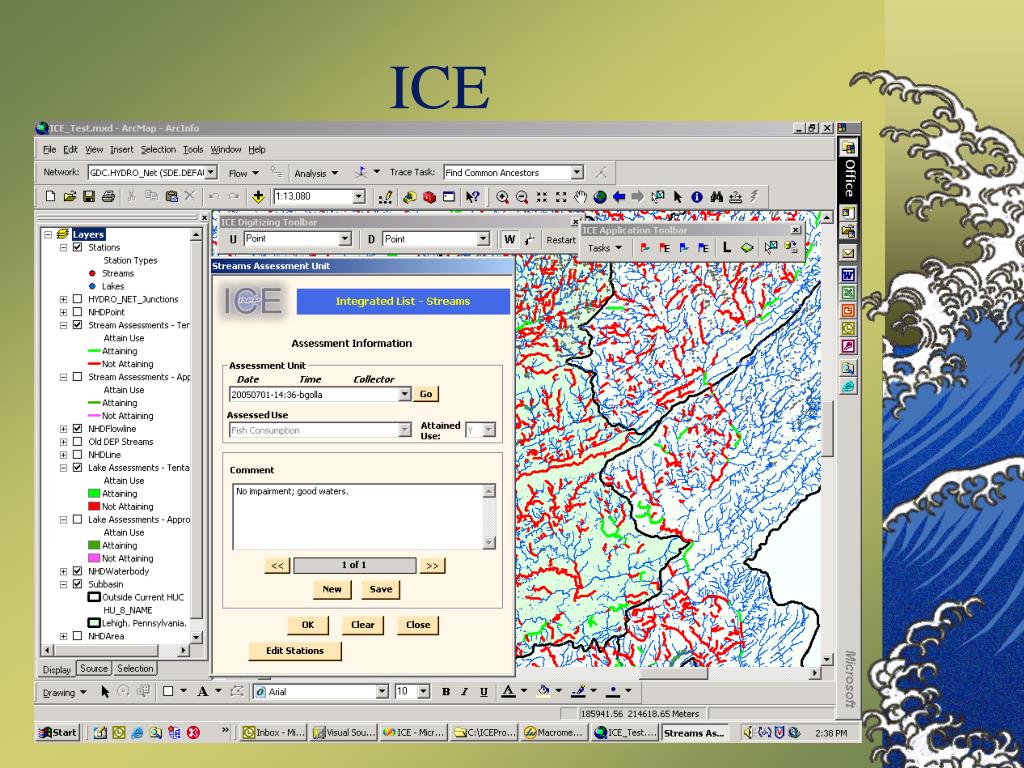Click the line color brush swatch
Screen dimensions: 1024x768
578,692
